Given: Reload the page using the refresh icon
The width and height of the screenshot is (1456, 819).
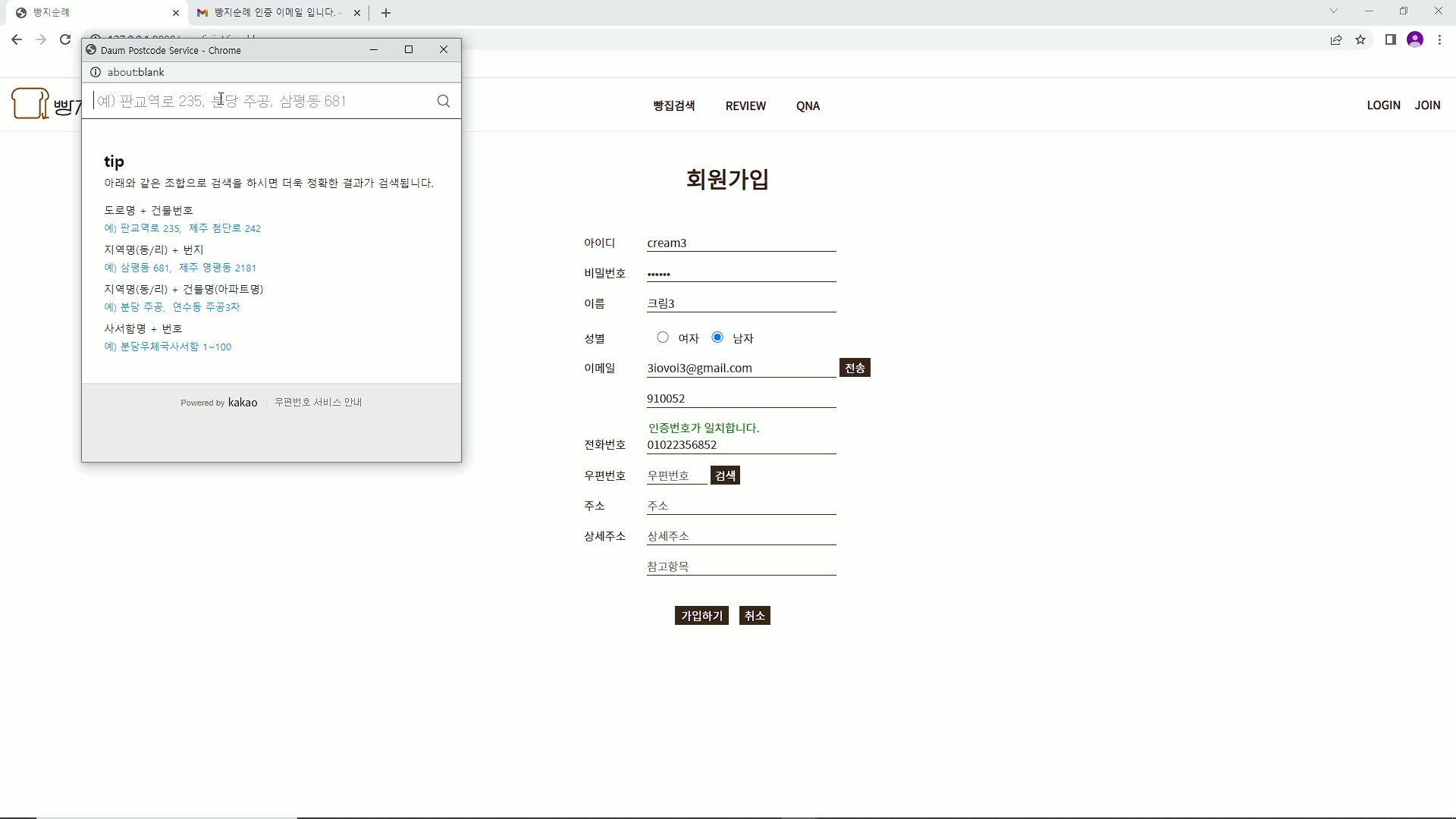Looking at the screenshot, I should pyautogui.click(x=64, y=39).
